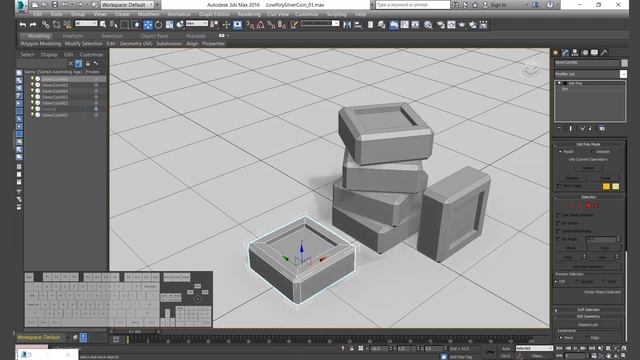Click the Polygon sub-object selection icon
This screenshot has width=640, height=360.
(589, 205)
